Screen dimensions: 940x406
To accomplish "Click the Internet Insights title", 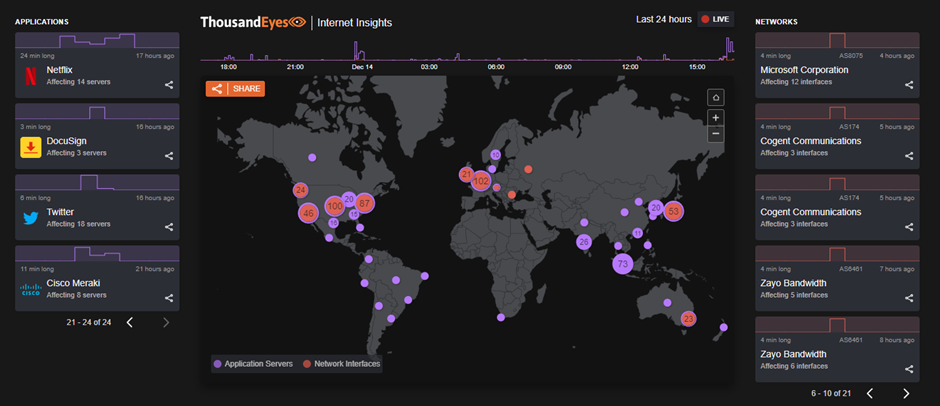I will pos(354,23).
